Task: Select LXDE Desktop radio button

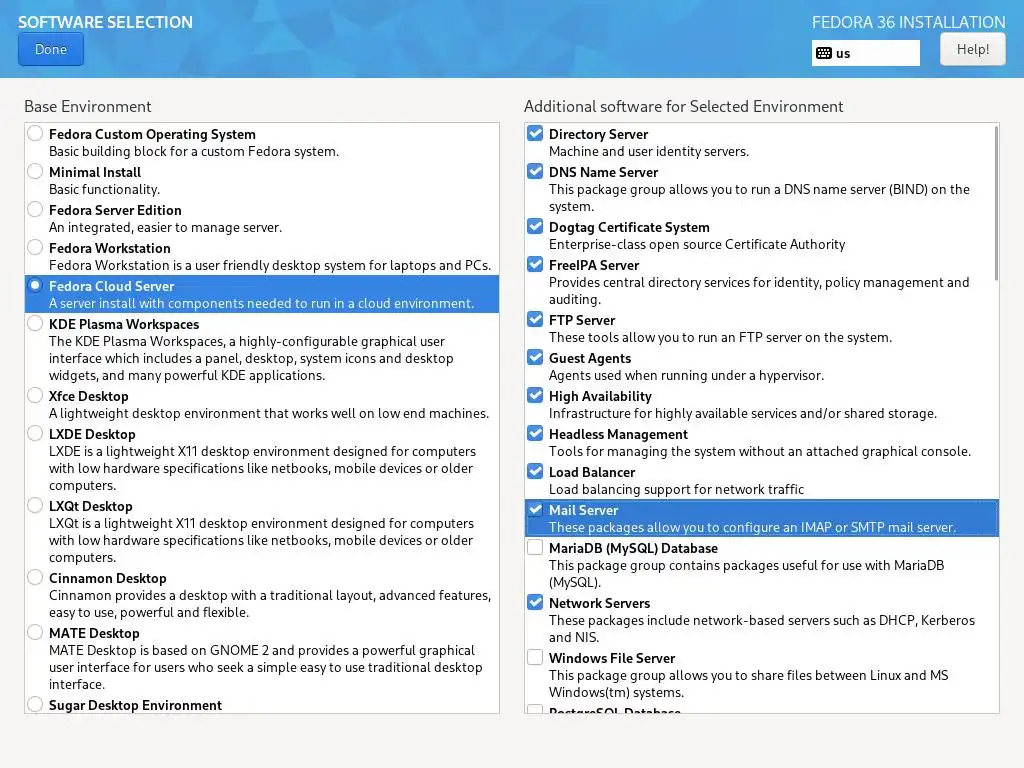Action: (x=35, y=433)
